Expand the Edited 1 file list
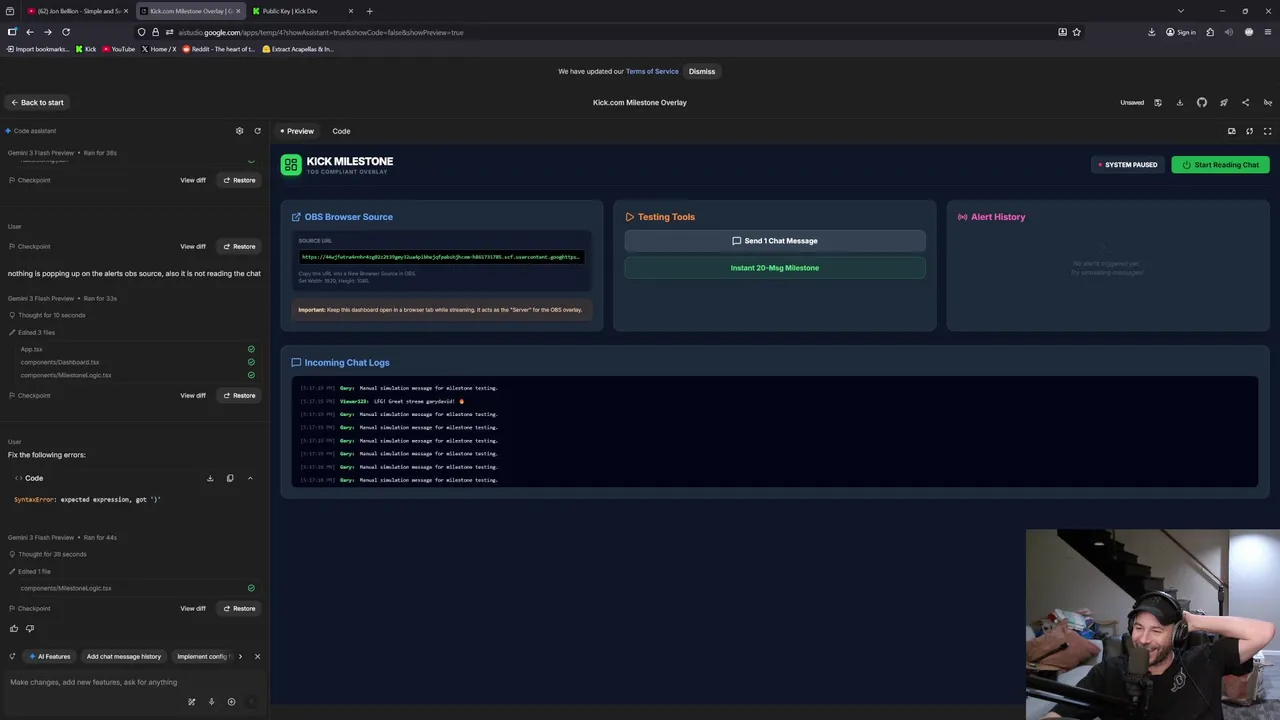This screenshot has height=720, width=1280. (x=28, y=571)
